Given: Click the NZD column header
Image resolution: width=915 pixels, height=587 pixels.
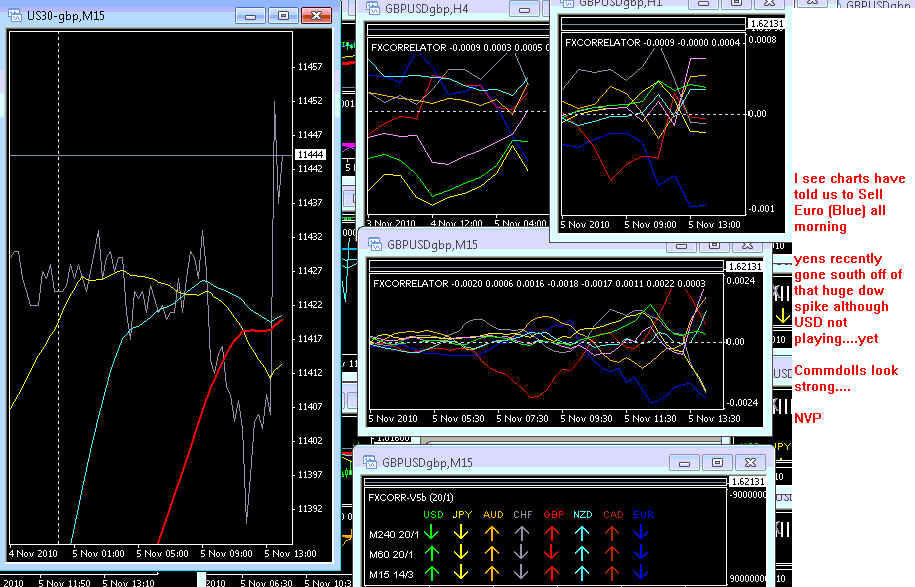Looking at the screenshot, I should [x=582, y=515].
